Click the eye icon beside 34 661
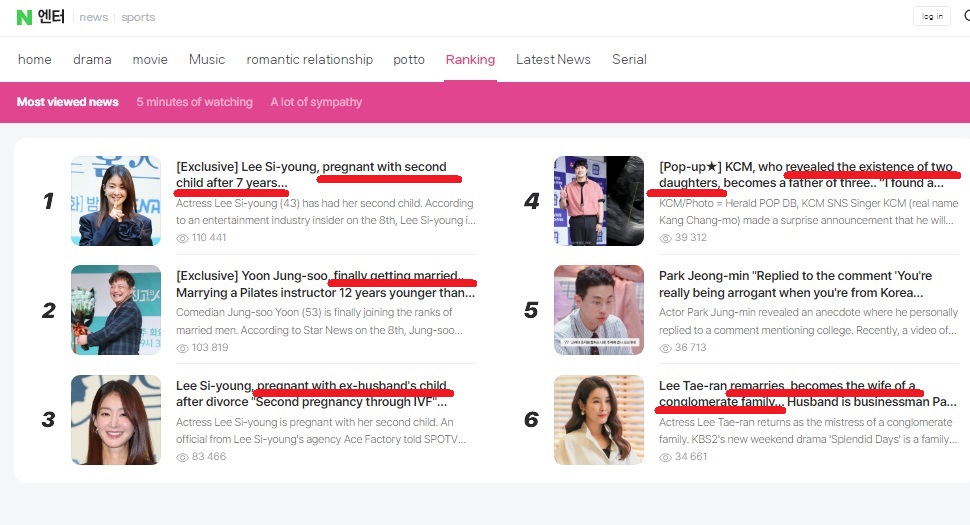 [666, 457]
